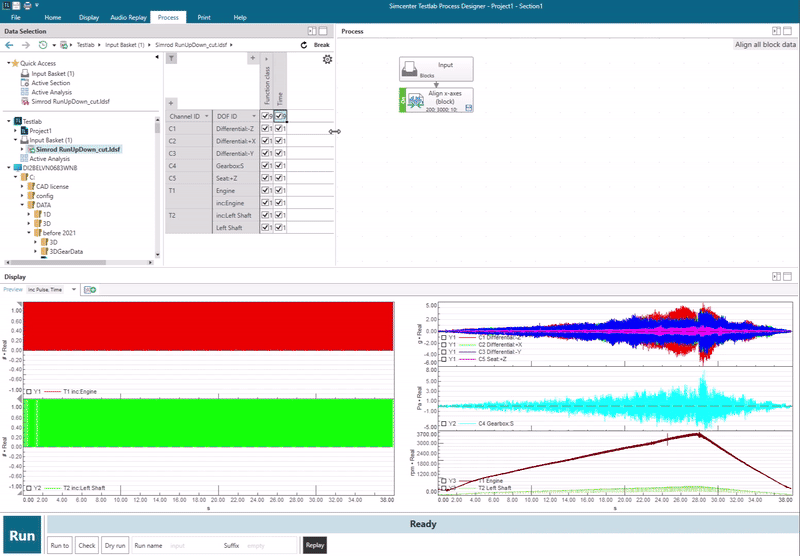Switch to the Home tab
Image resolution: width=800 pixels, height=556 pixels.
53,17
